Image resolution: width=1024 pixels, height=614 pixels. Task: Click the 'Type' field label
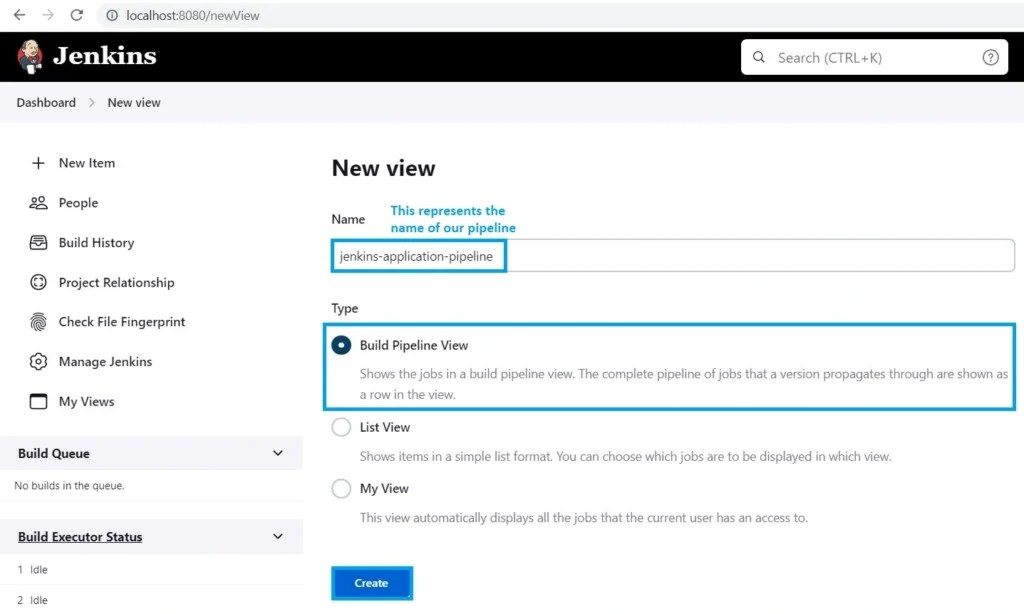pos(344,308)
